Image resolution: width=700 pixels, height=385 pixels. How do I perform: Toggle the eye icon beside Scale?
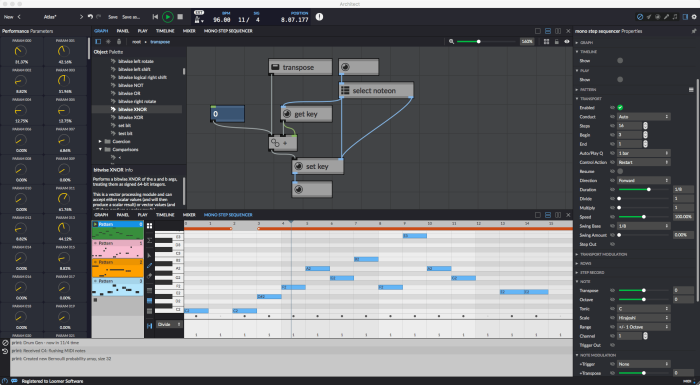(x=612, y=318)
